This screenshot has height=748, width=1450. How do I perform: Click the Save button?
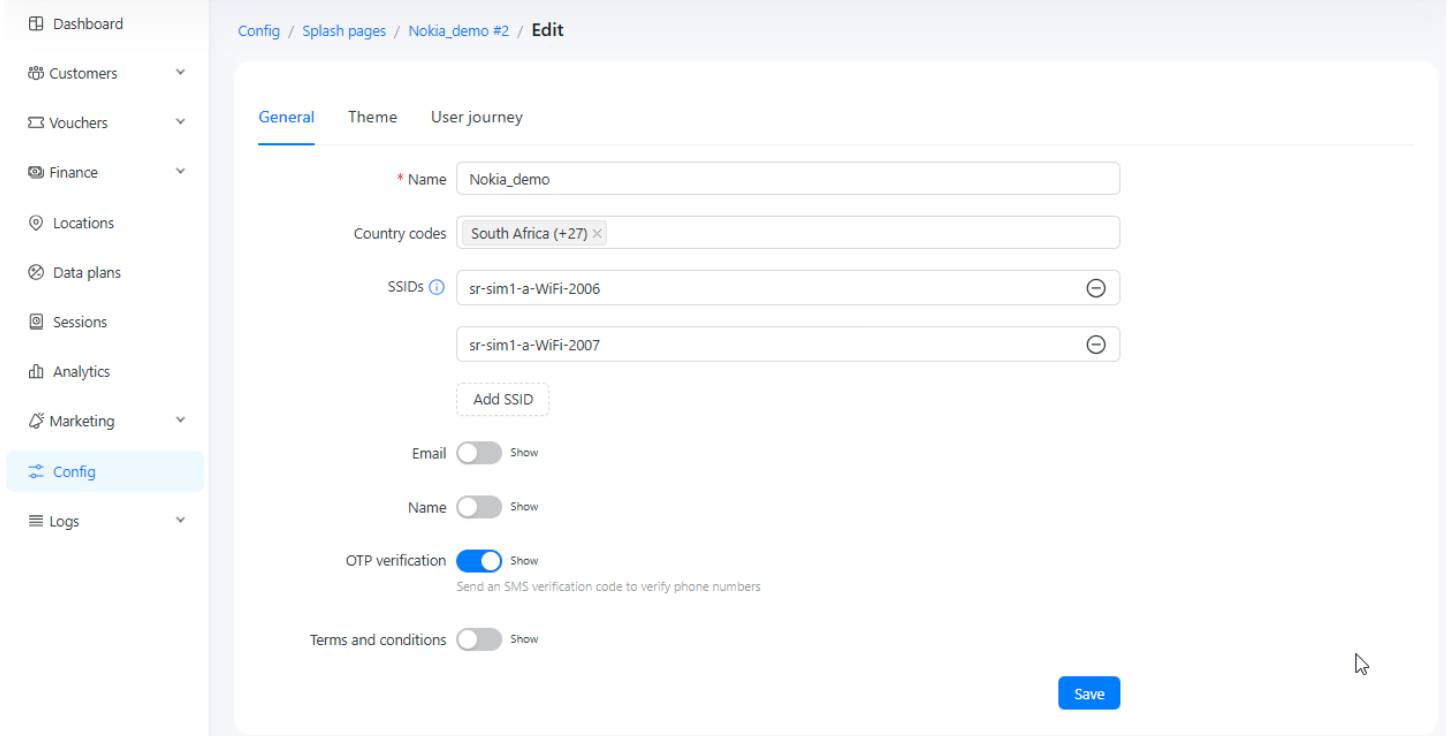click(1089, 693)
